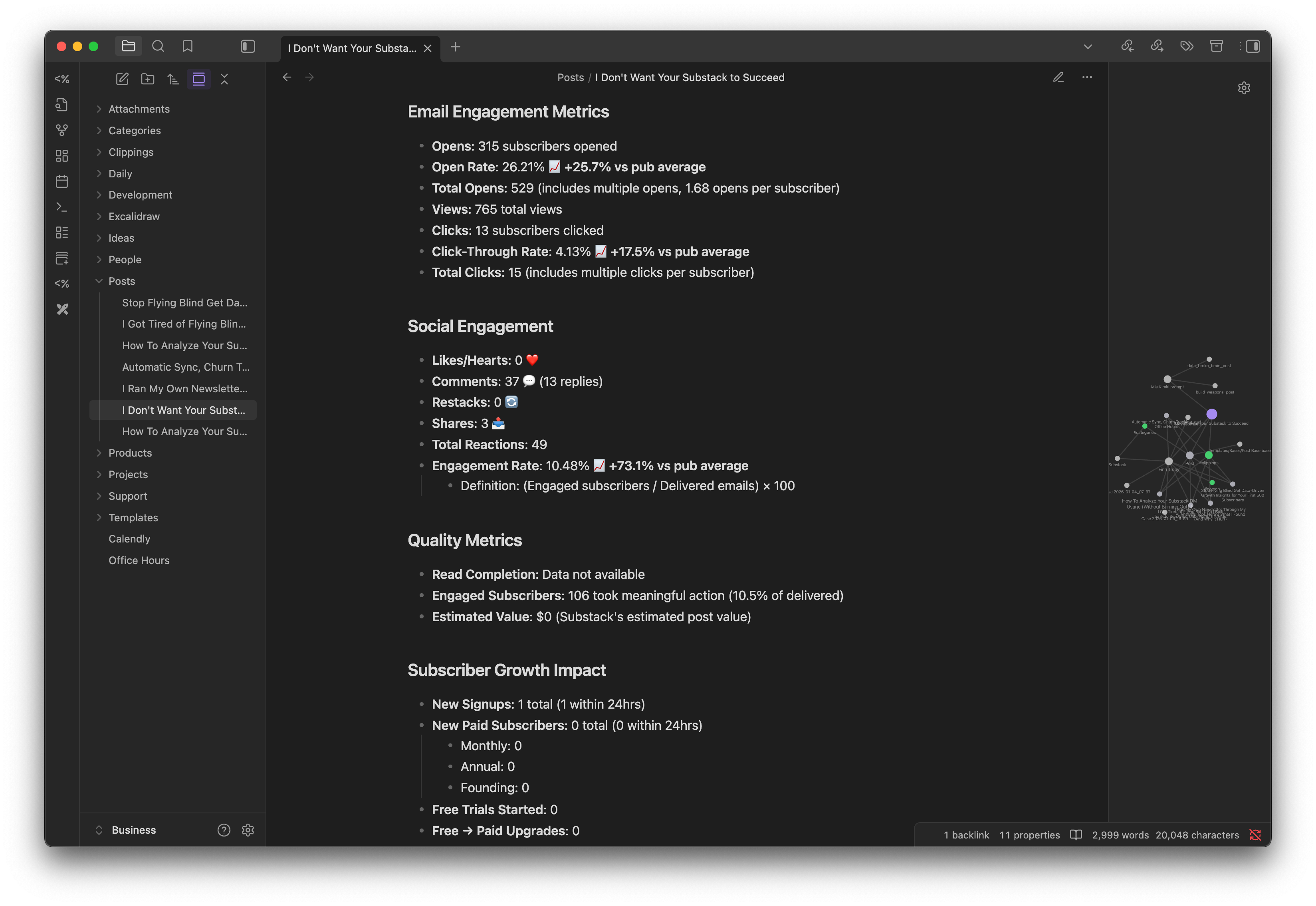Open the bookmarks panel icon

[x=188, y=47]
